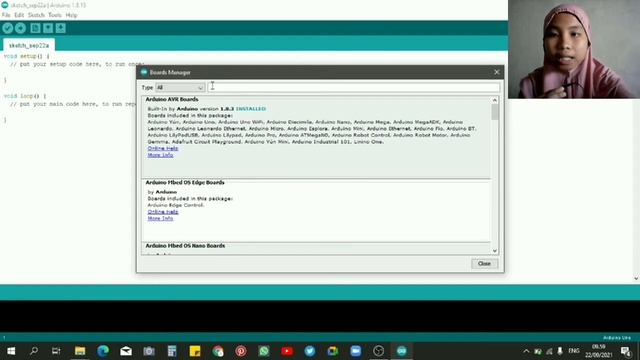Open the Type dropdown in Boards Manager
The image size is (640, 360).
pyautogui.click(x=180, y=87)
